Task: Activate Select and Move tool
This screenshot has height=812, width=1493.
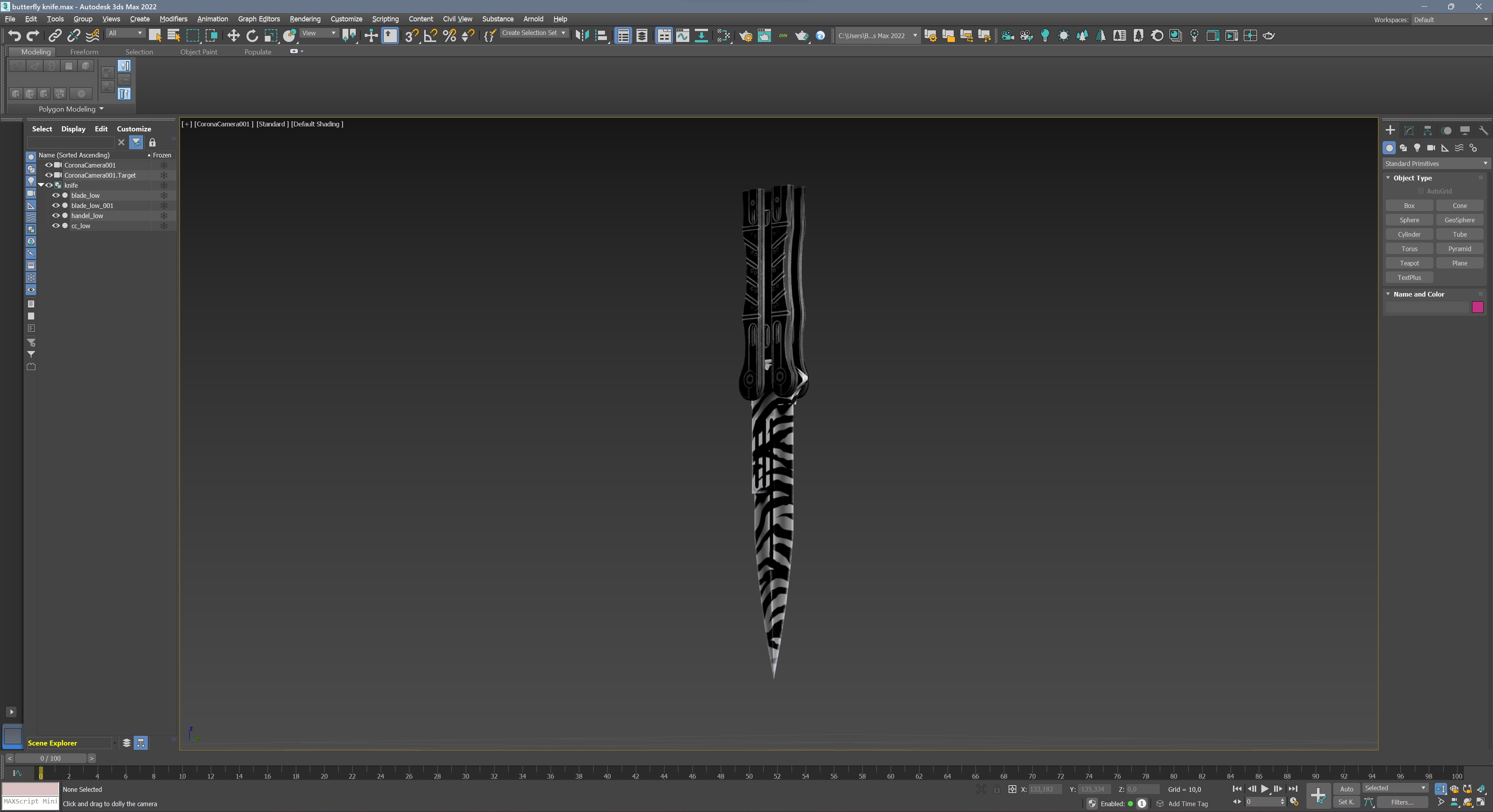Action: coord(233,36)
